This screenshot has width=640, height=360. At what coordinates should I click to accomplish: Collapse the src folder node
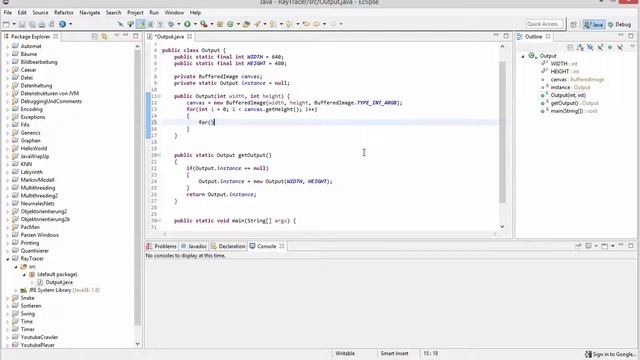click(16, 267)
